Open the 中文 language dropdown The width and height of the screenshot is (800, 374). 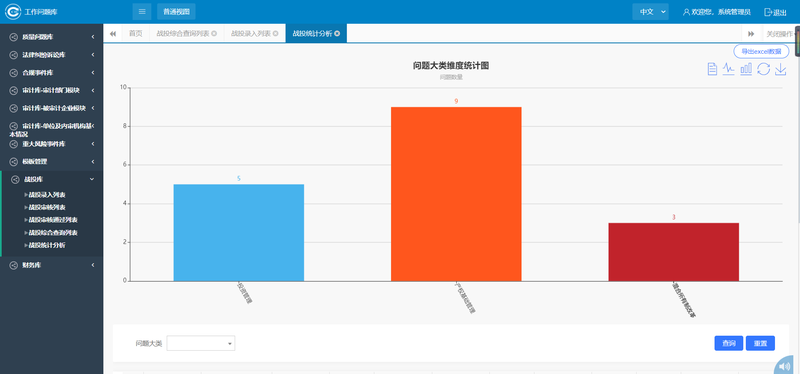(x=650, y=11)
